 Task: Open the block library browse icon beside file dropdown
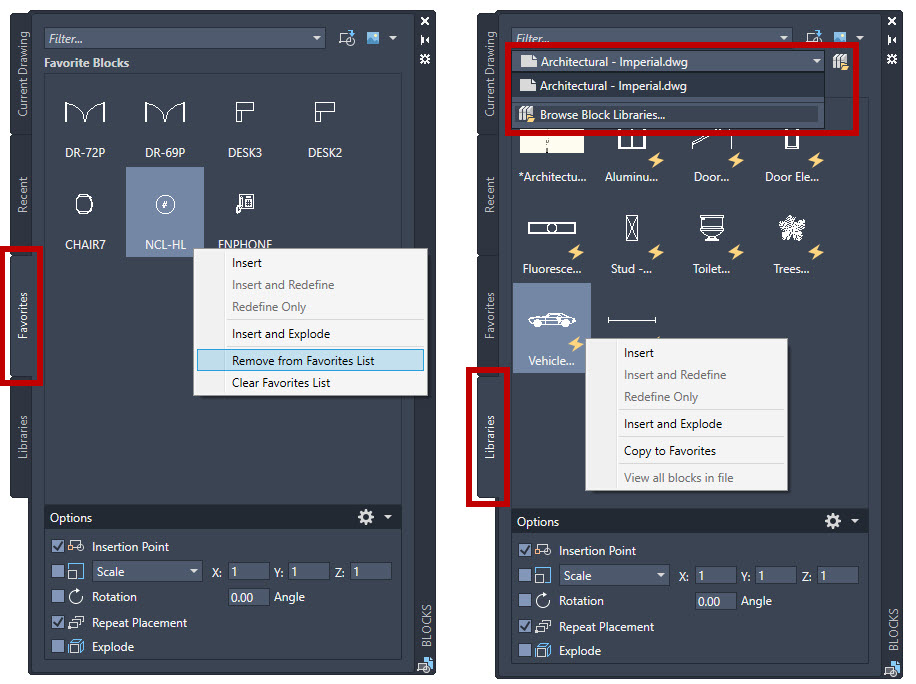tap(840, 61)
